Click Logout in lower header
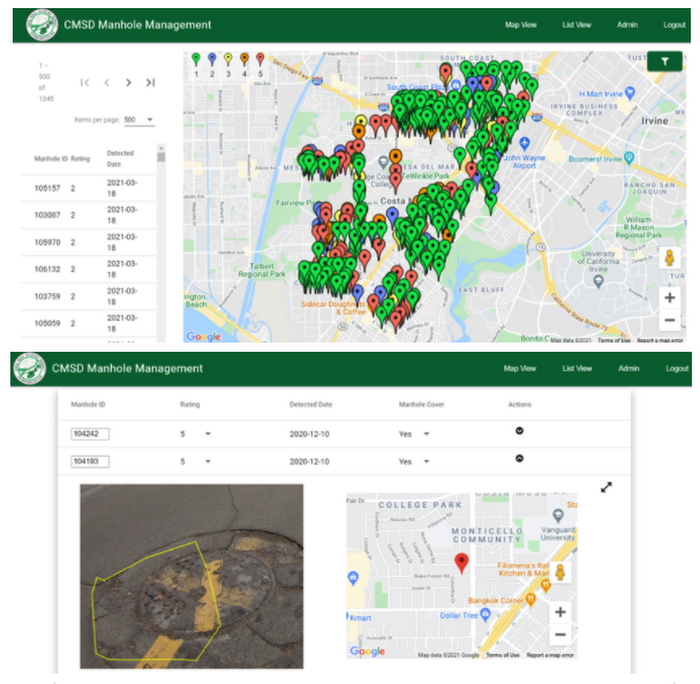700x684 pixels. (x=677, y=368)
